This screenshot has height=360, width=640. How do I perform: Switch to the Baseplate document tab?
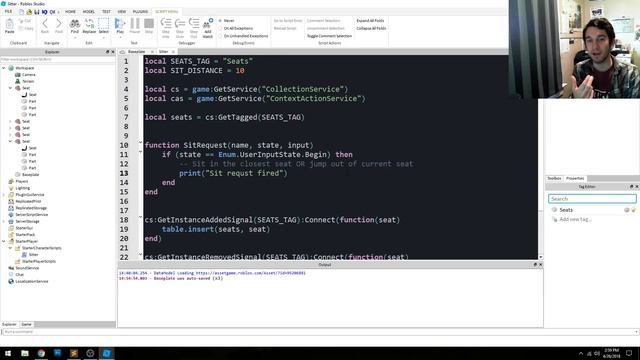(x=136, y=52)
